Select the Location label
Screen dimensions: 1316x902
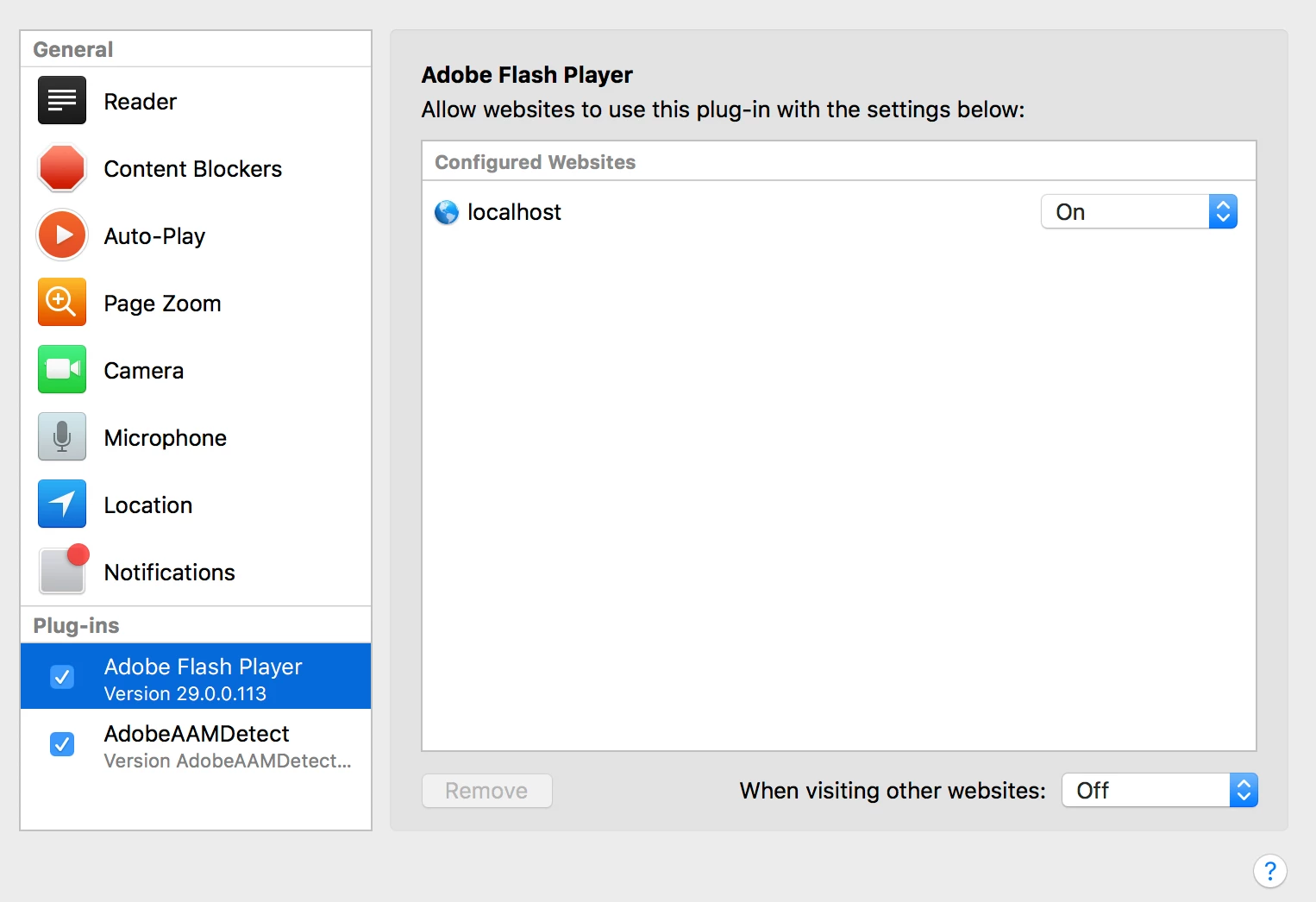click(x=148, y=505)
